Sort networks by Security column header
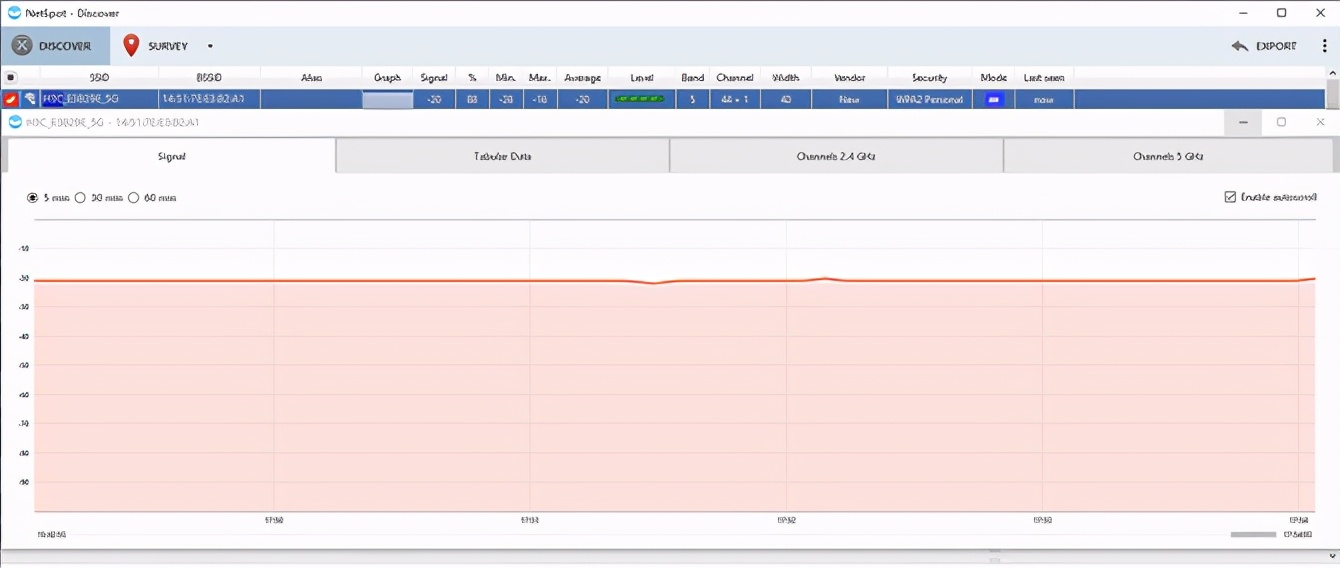This screenshot has width=1340, height=568. pos(929,77)
